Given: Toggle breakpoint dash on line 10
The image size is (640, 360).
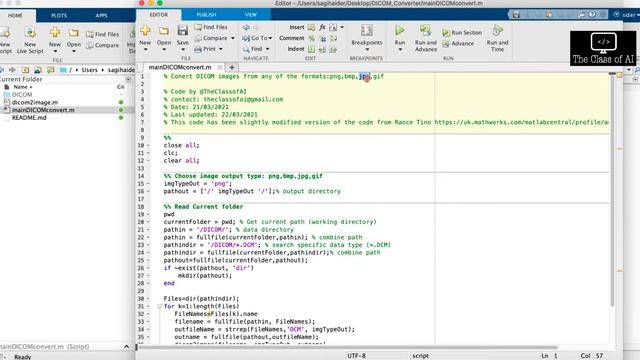Looking at the screenshot, I should pos(148,145).
